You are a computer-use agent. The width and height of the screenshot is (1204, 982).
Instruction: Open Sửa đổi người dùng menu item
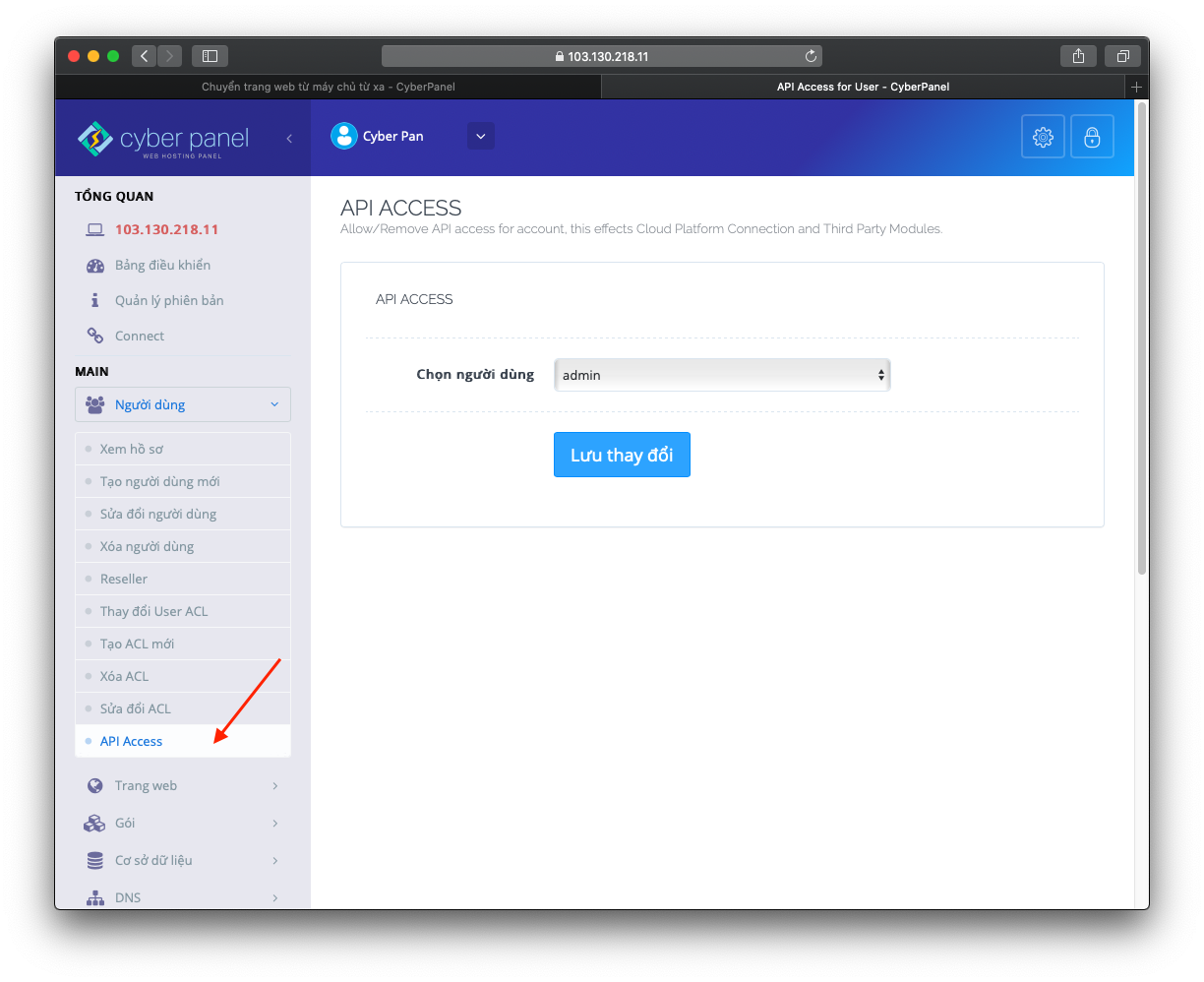(183, 514)
